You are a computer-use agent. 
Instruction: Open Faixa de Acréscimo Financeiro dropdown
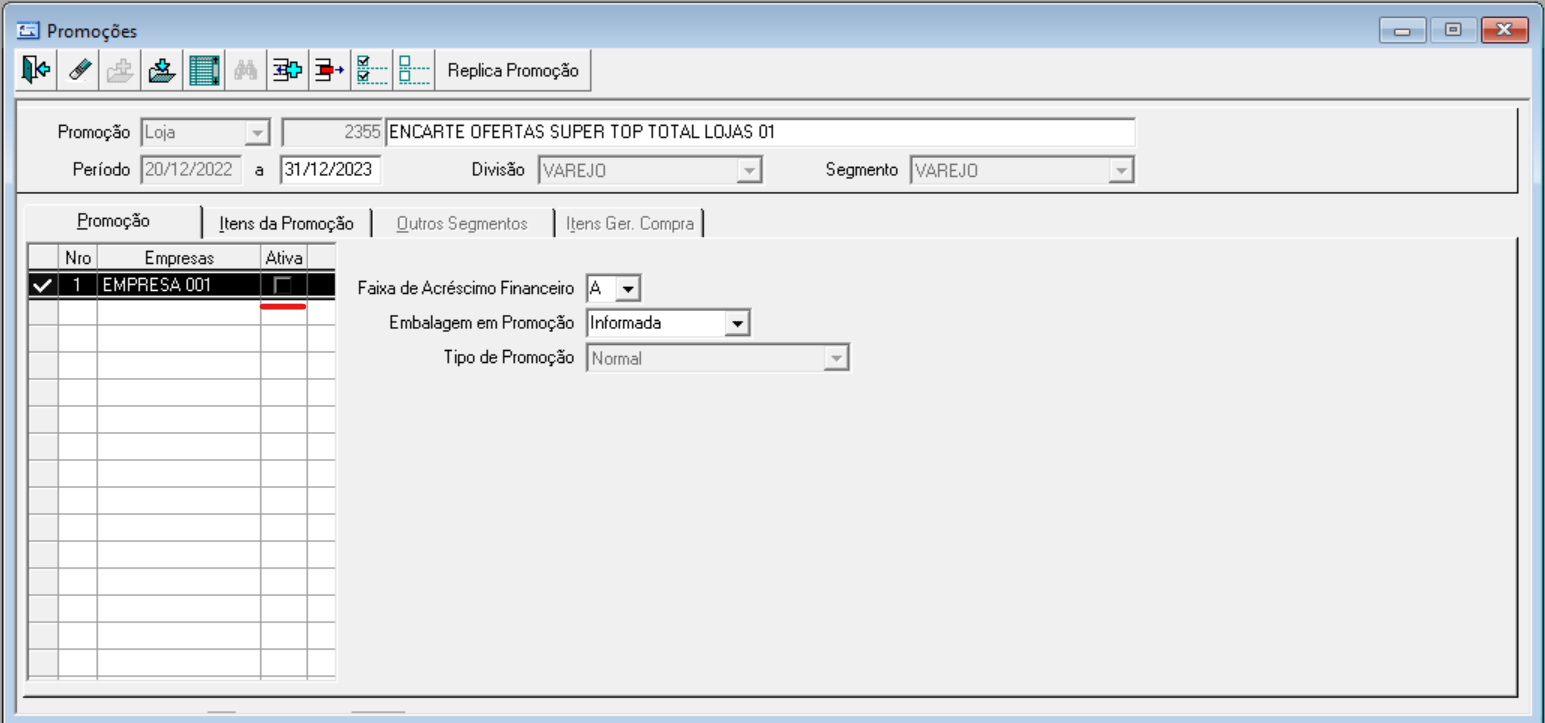(628, 289)
